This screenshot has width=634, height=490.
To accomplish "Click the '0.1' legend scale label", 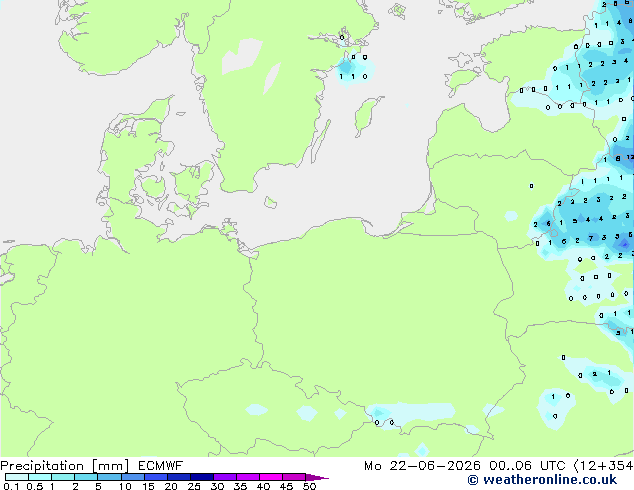I will (x=11, y=486).
